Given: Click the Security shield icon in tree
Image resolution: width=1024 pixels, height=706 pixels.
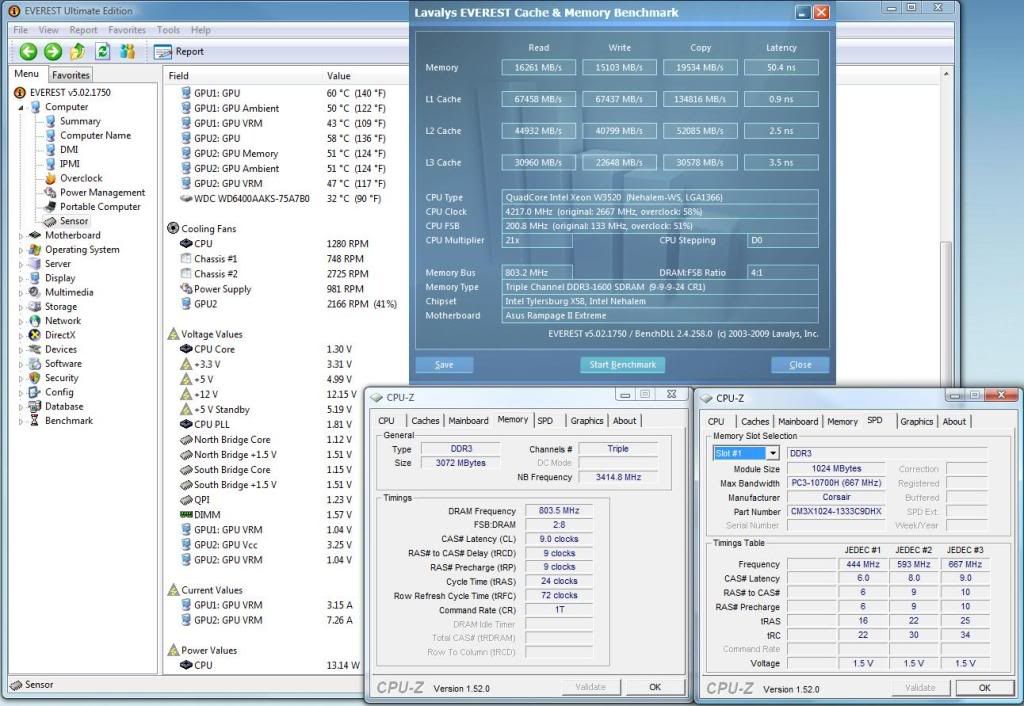Looking at the screenshot, I should point(35,378).
